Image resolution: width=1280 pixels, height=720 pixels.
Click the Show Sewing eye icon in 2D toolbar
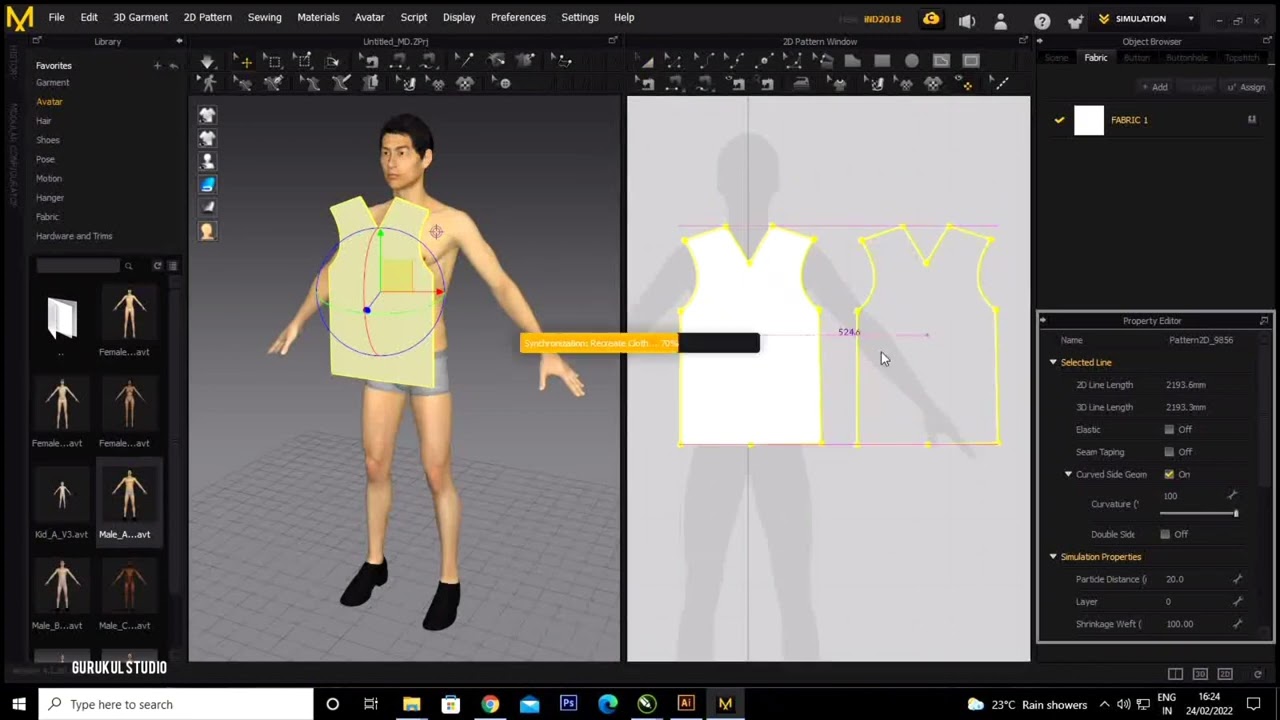coord(735,84)
